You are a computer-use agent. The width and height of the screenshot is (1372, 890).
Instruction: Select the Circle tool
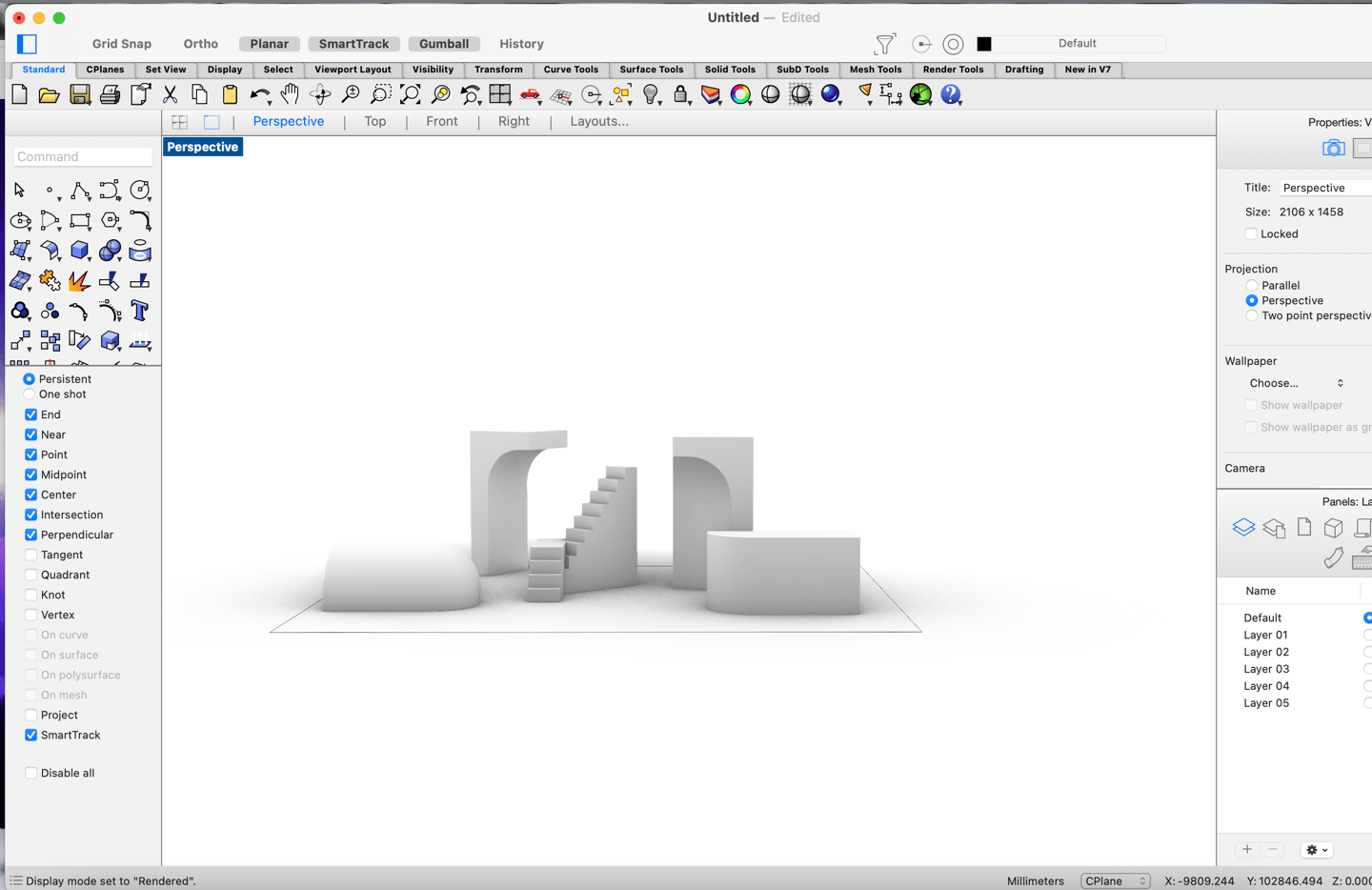click(140, 191)
